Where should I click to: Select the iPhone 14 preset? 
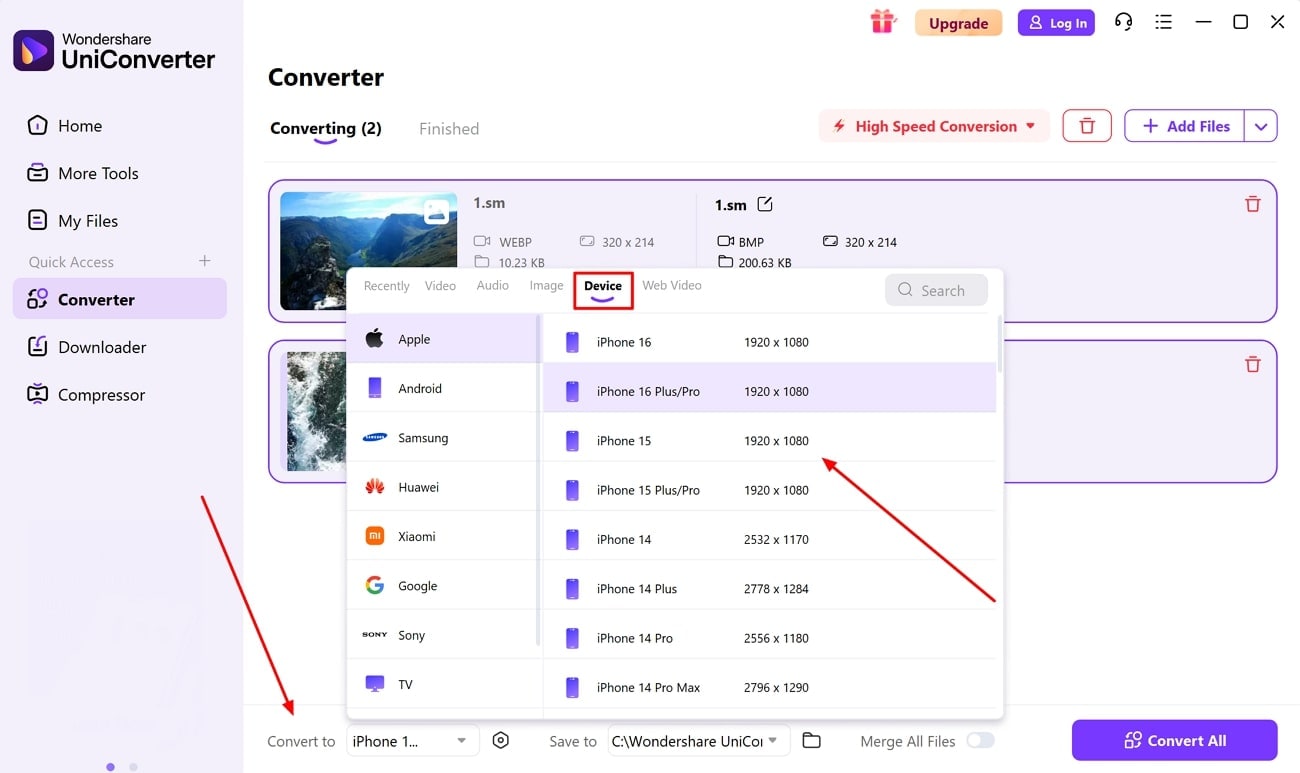pos(769,539)
